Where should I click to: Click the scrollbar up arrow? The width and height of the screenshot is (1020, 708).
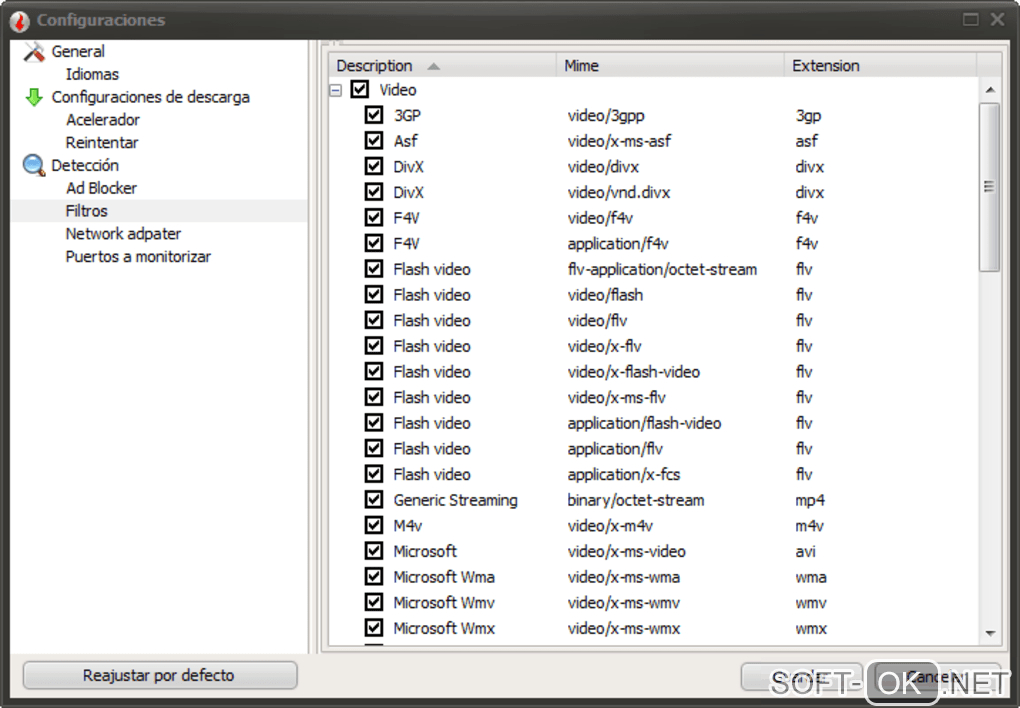990,90
